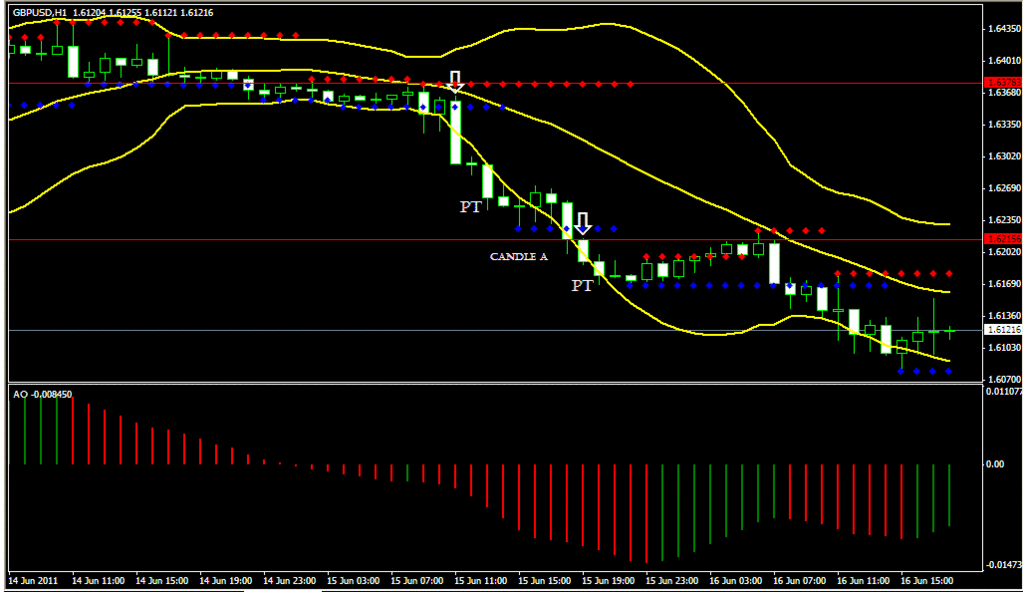The image size is (1023, 592).
Task: Click the GBPUSD,H1 chart title text
Action: pos(40,12)
